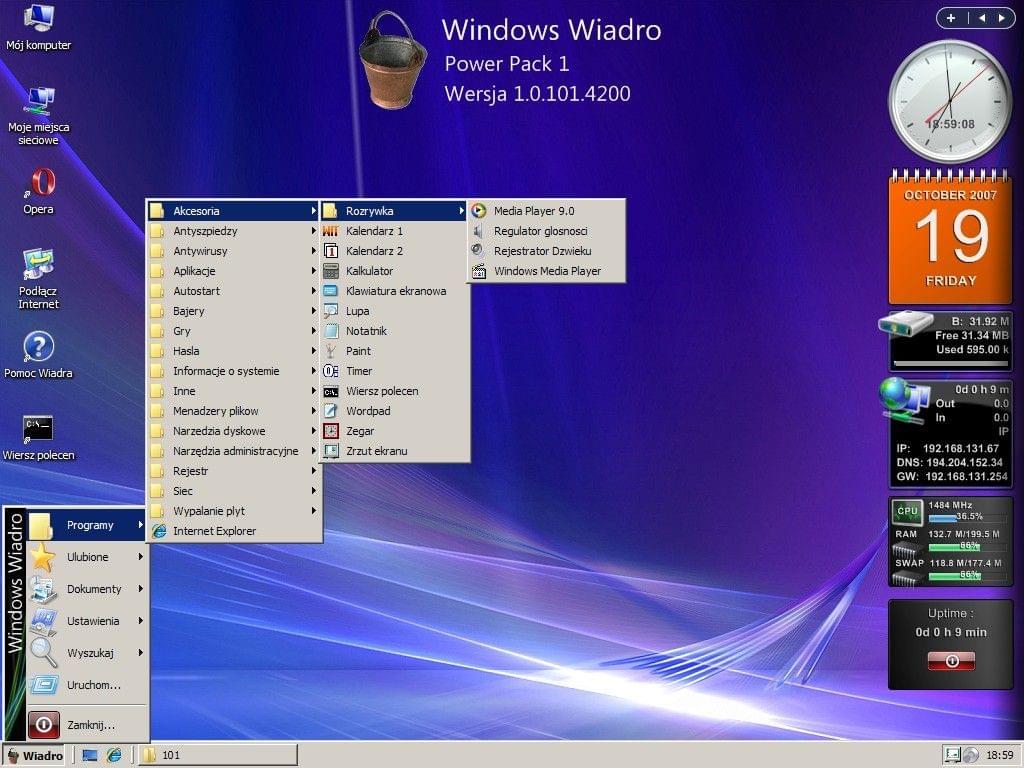The image size is (1024, 768).
Task: Click the Notatnik notepad icon
Action: click(331, 331)
